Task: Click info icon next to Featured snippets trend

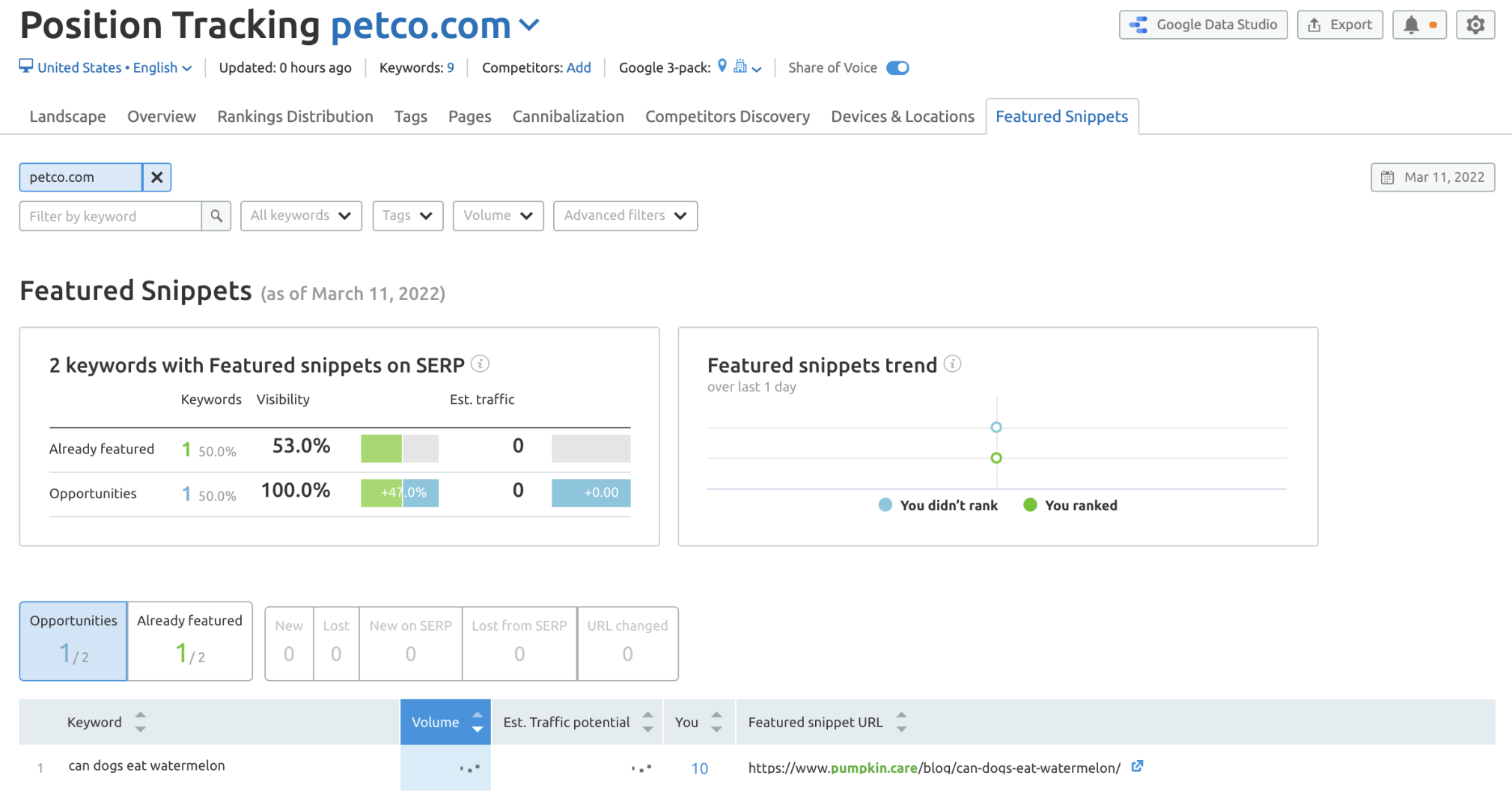Action: pos(952,364)
